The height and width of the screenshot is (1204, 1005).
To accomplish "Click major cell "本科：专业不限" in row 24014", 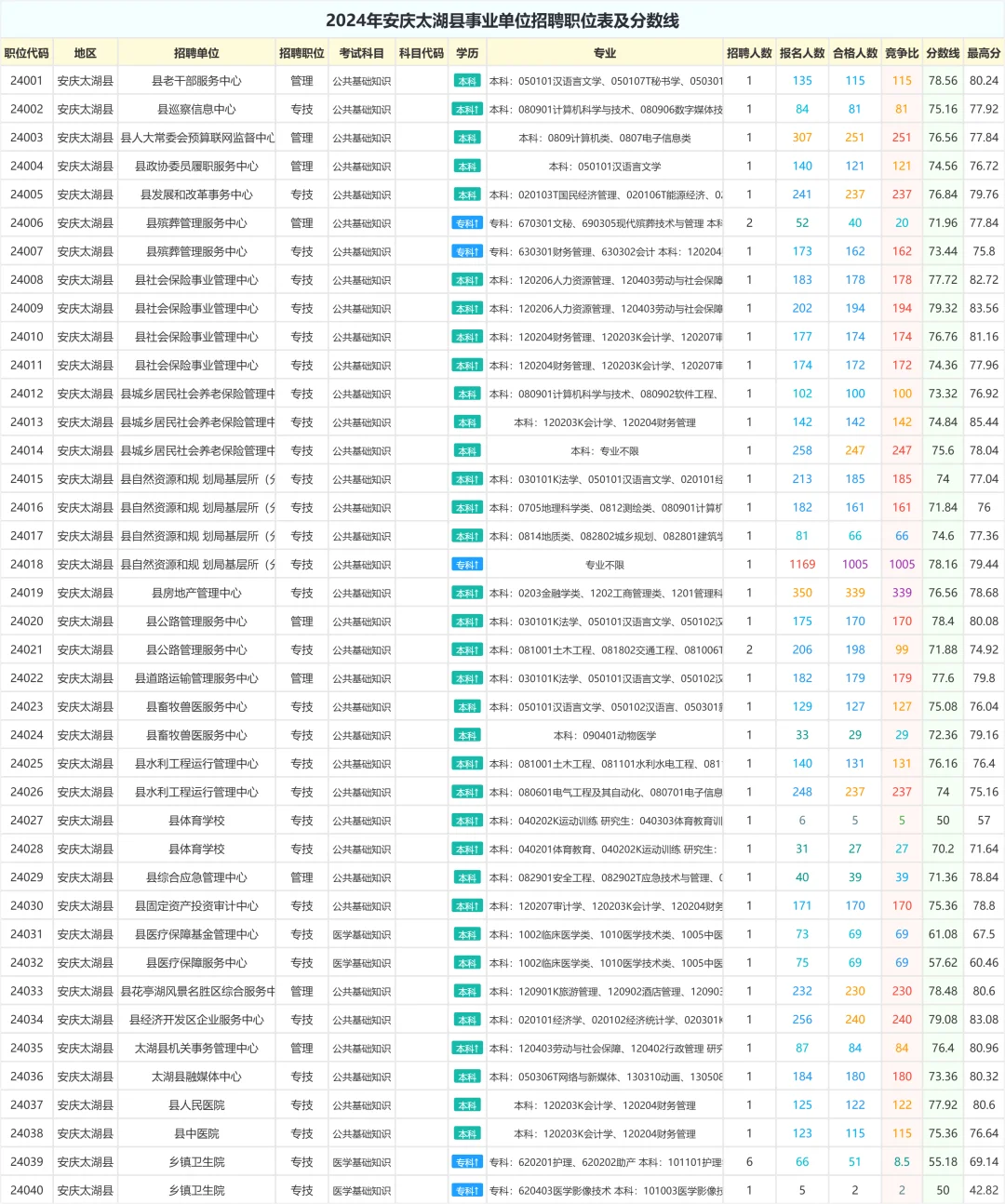I will click(x=605, y=450).
